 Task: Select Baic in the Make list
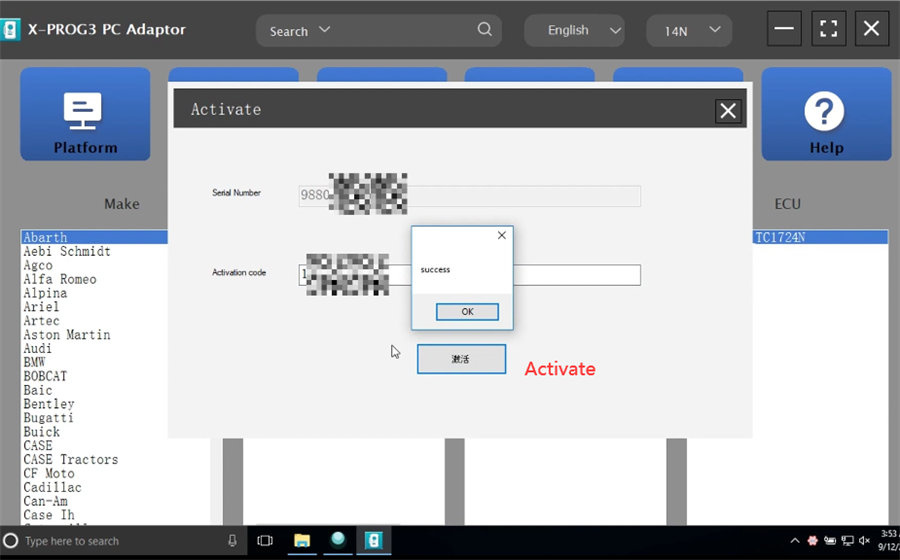37,390
